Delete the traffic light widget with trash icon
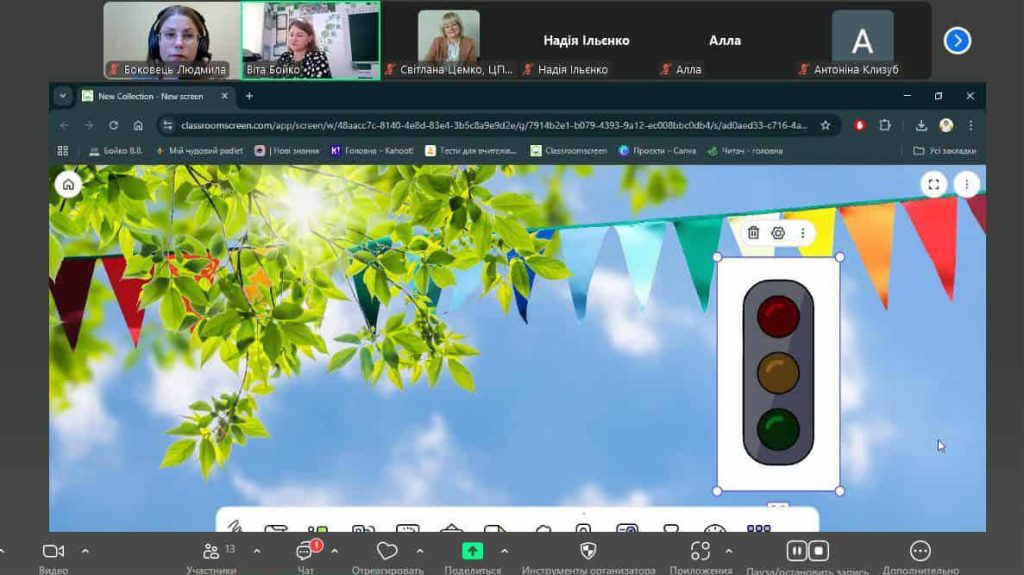 [753, 233]
